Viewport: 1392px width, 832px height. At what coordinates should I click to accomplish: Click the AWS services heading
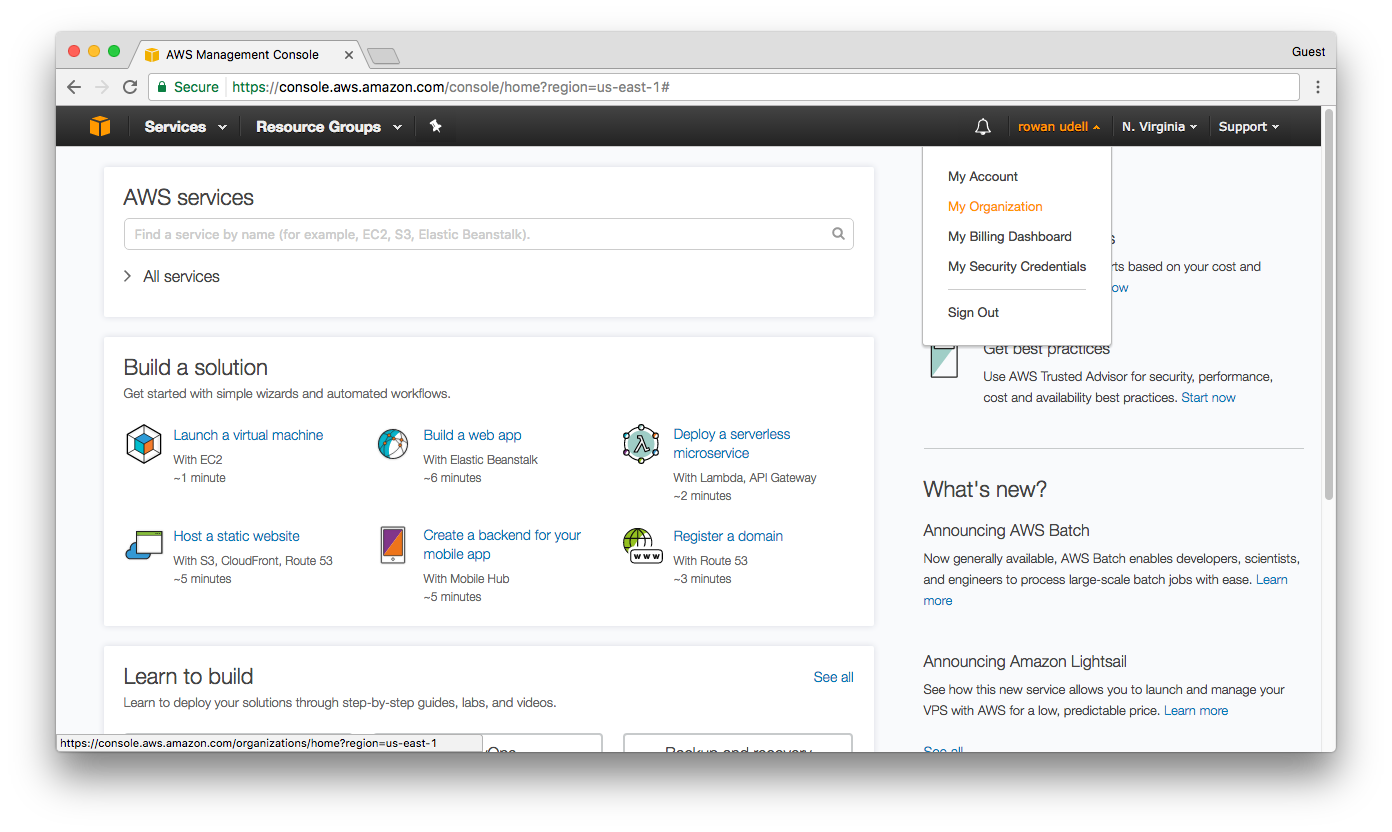188,197
